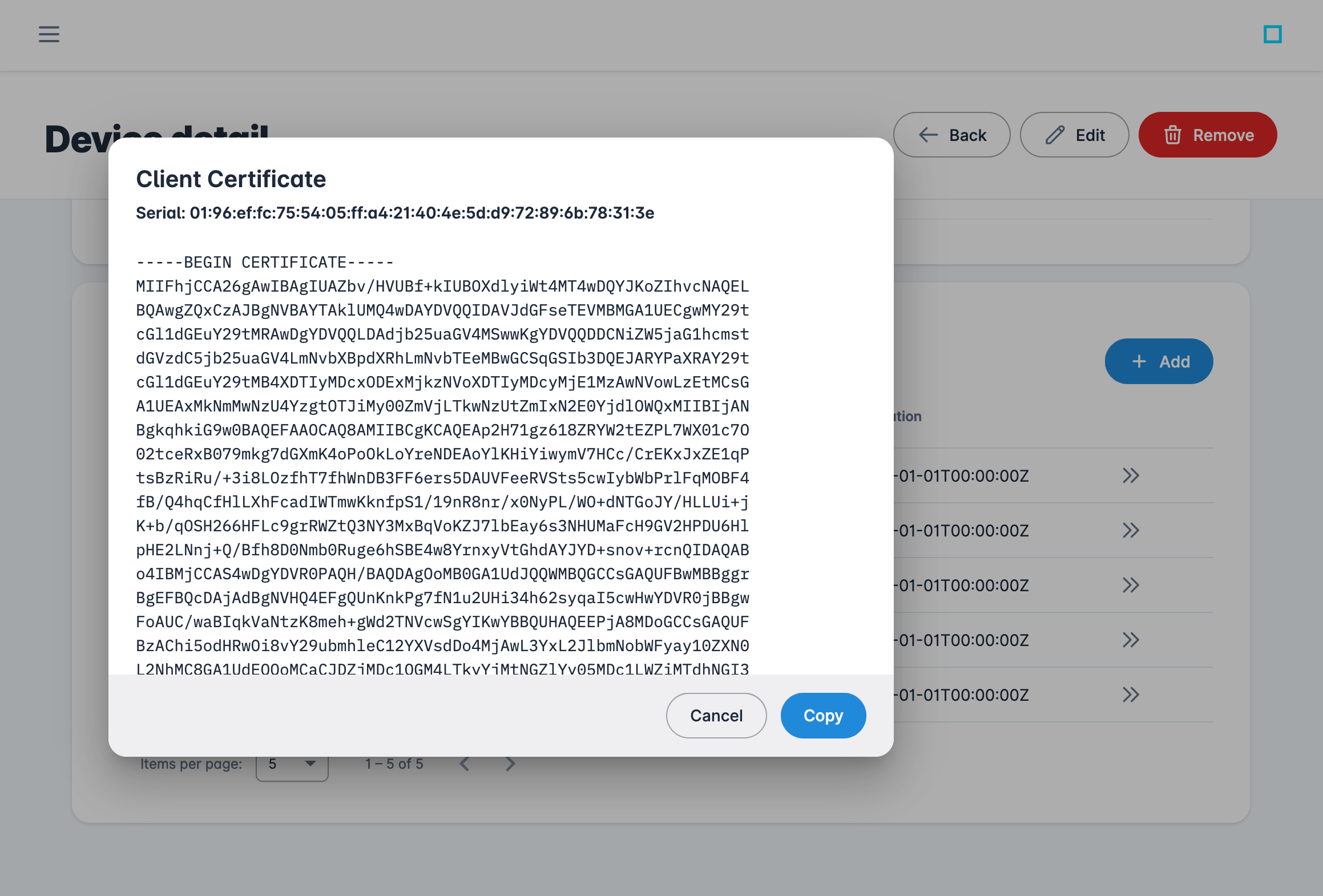Image resolution: width=1323 pixels, height=896 pixels.
Task: Click the first row timestamp 01-01T00:00:00Z
Action: (963, 476)
